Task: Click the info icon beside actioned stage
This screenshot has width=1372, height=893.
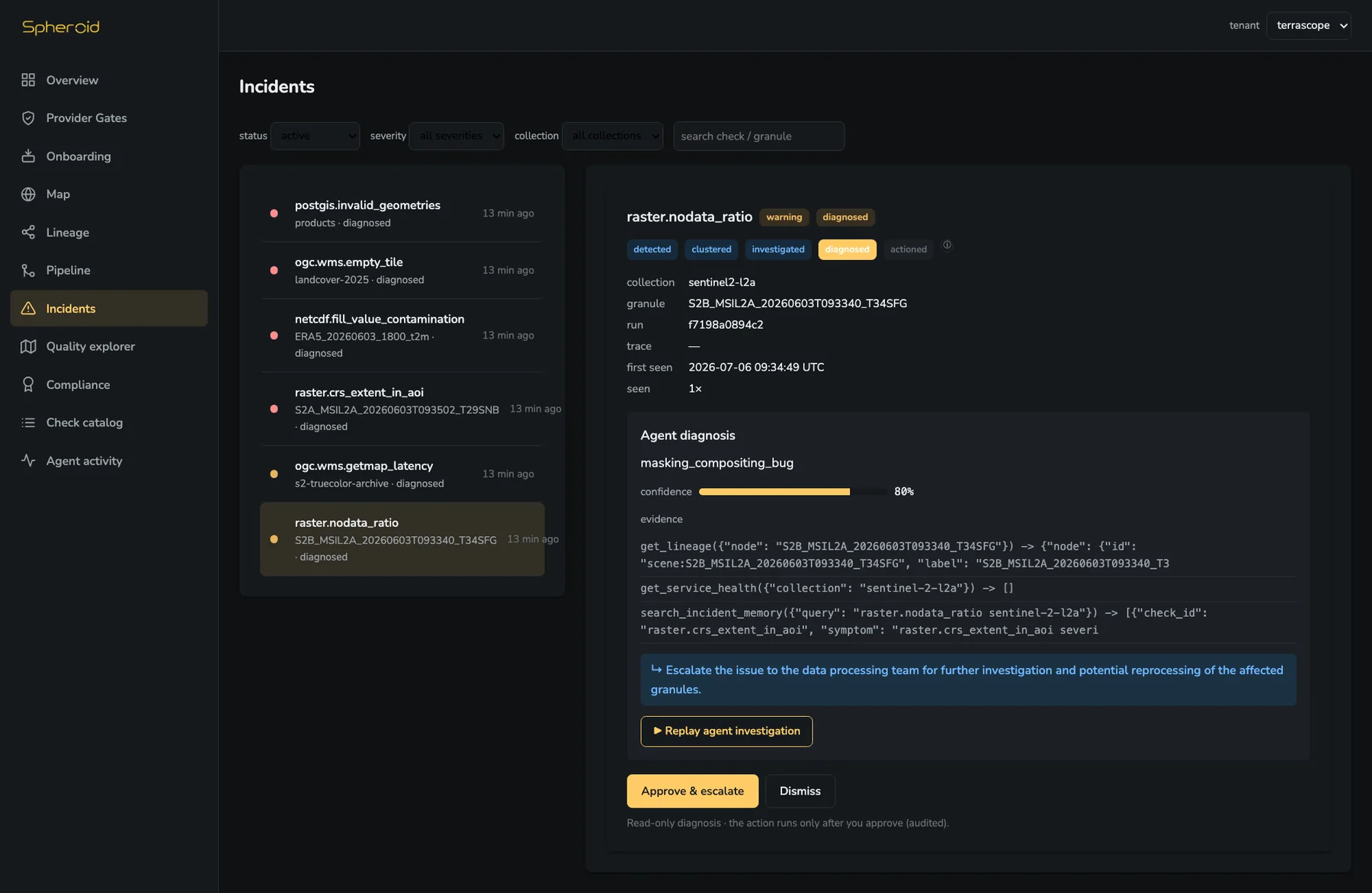Action: tap(947, 245)
